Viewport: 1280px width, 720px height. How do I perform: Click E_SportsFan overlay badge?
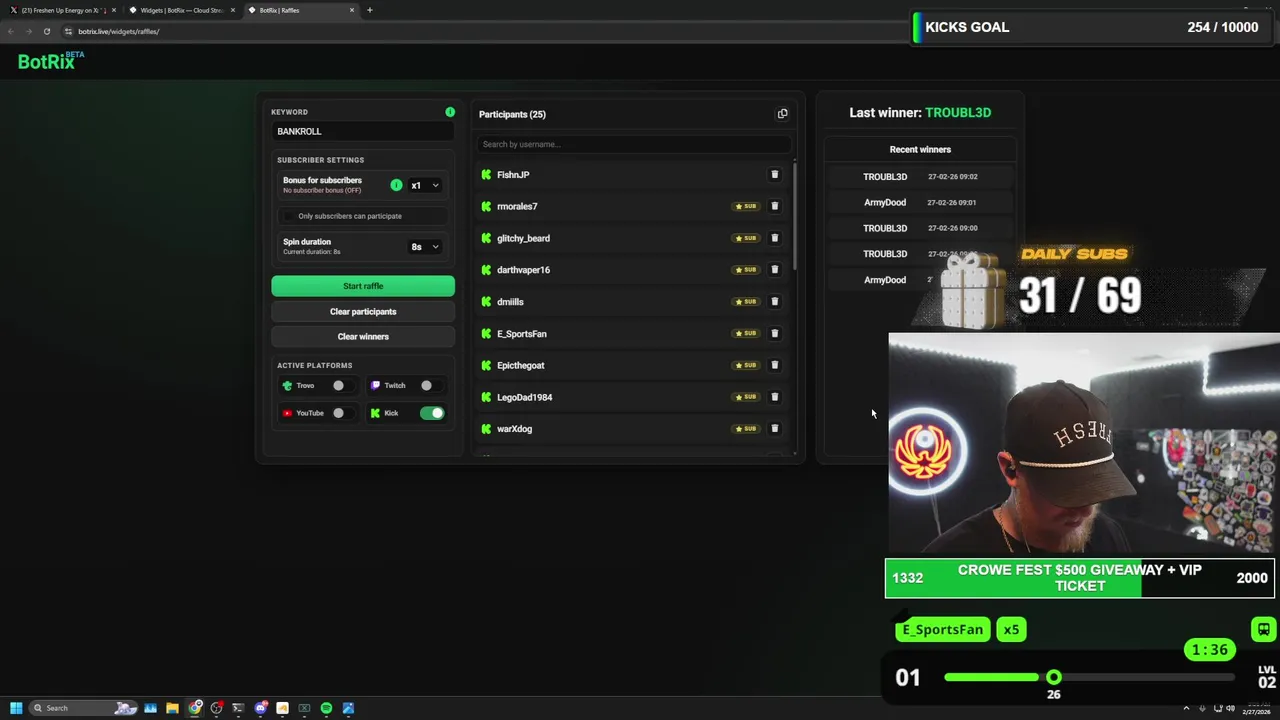942,629
